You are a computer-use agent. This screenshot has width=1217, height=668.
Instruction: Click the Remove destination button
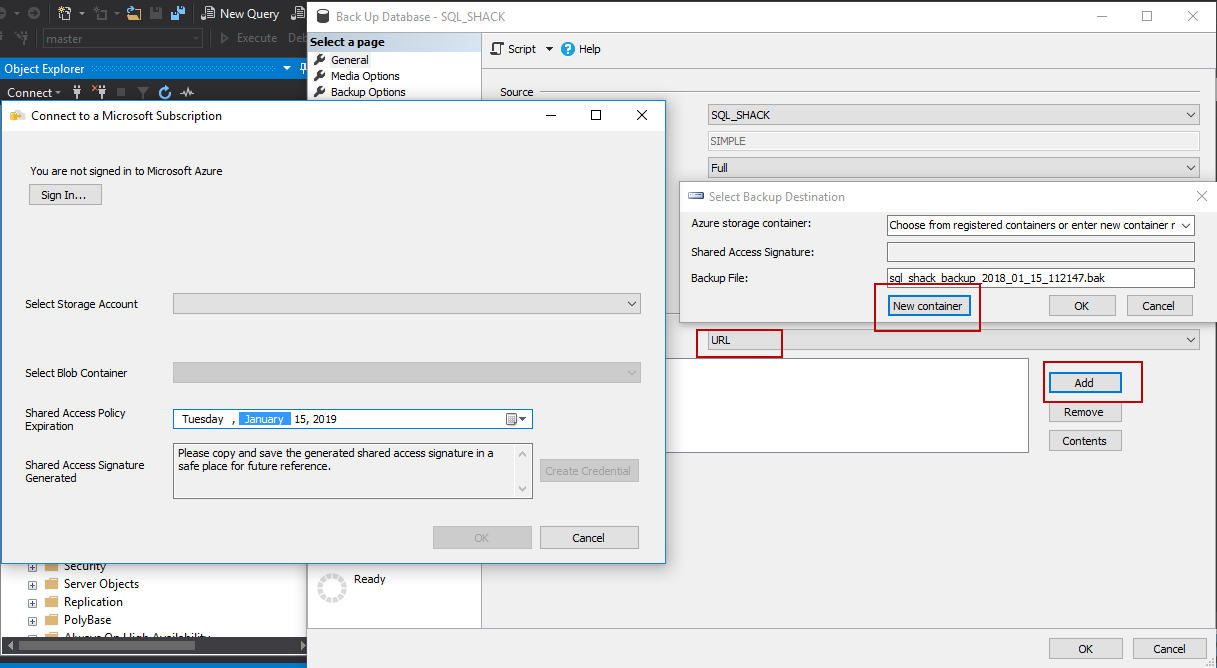[x=1085, y=412]
